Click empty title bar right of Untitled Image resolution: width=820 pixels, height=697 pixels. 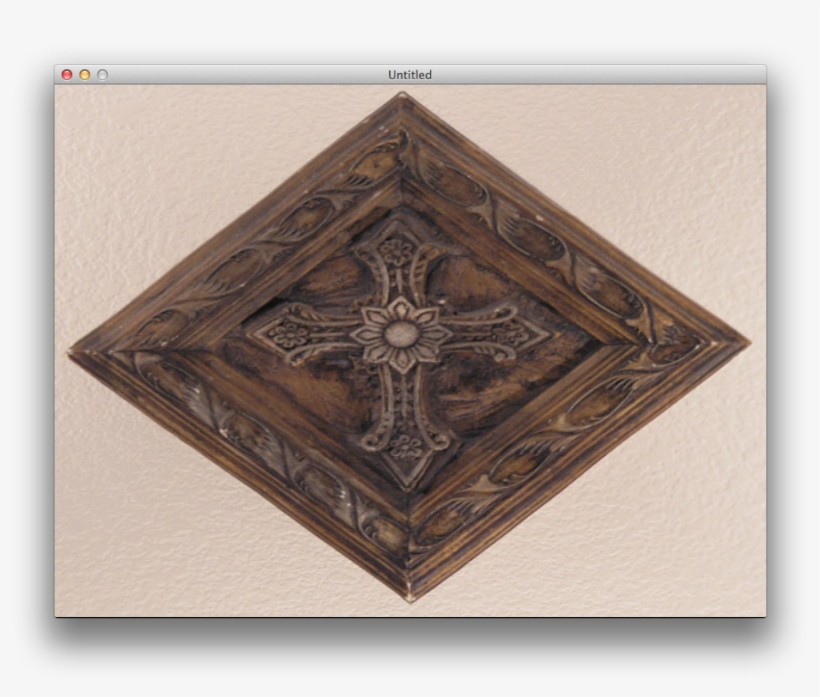pyautogui.click(x=600, y=75)
